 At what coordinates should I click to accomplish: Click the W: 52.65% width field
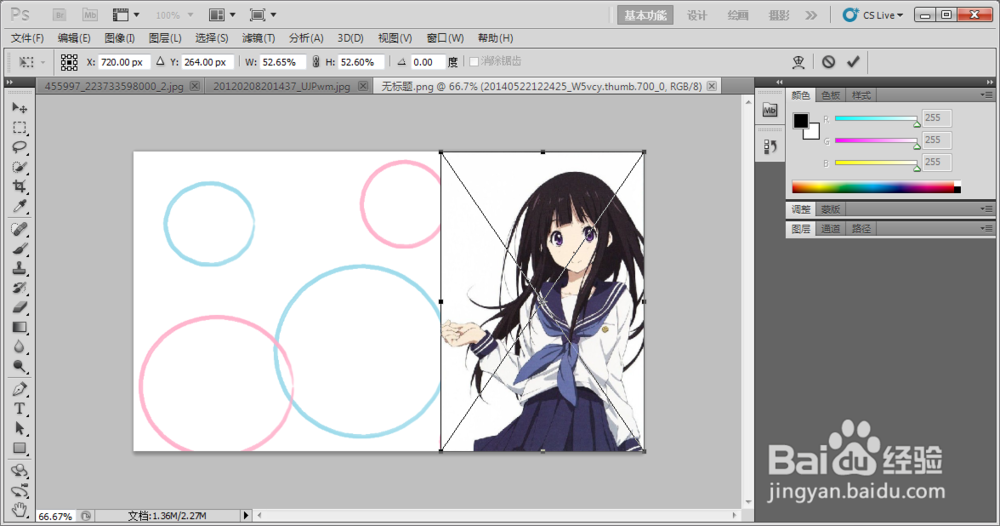pos(282,62)
